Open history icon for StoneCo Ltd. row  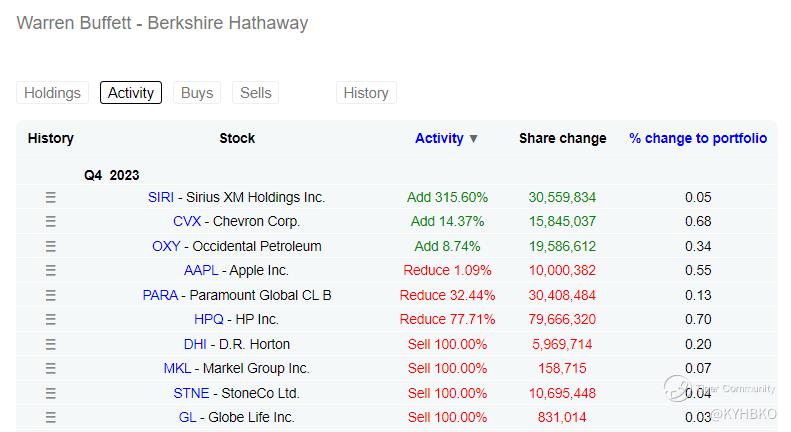pos(50,393)
